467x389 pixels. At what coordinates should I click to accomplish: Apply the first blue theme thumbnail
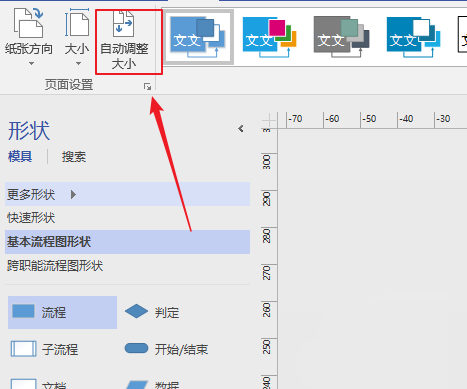coord(199,37)
